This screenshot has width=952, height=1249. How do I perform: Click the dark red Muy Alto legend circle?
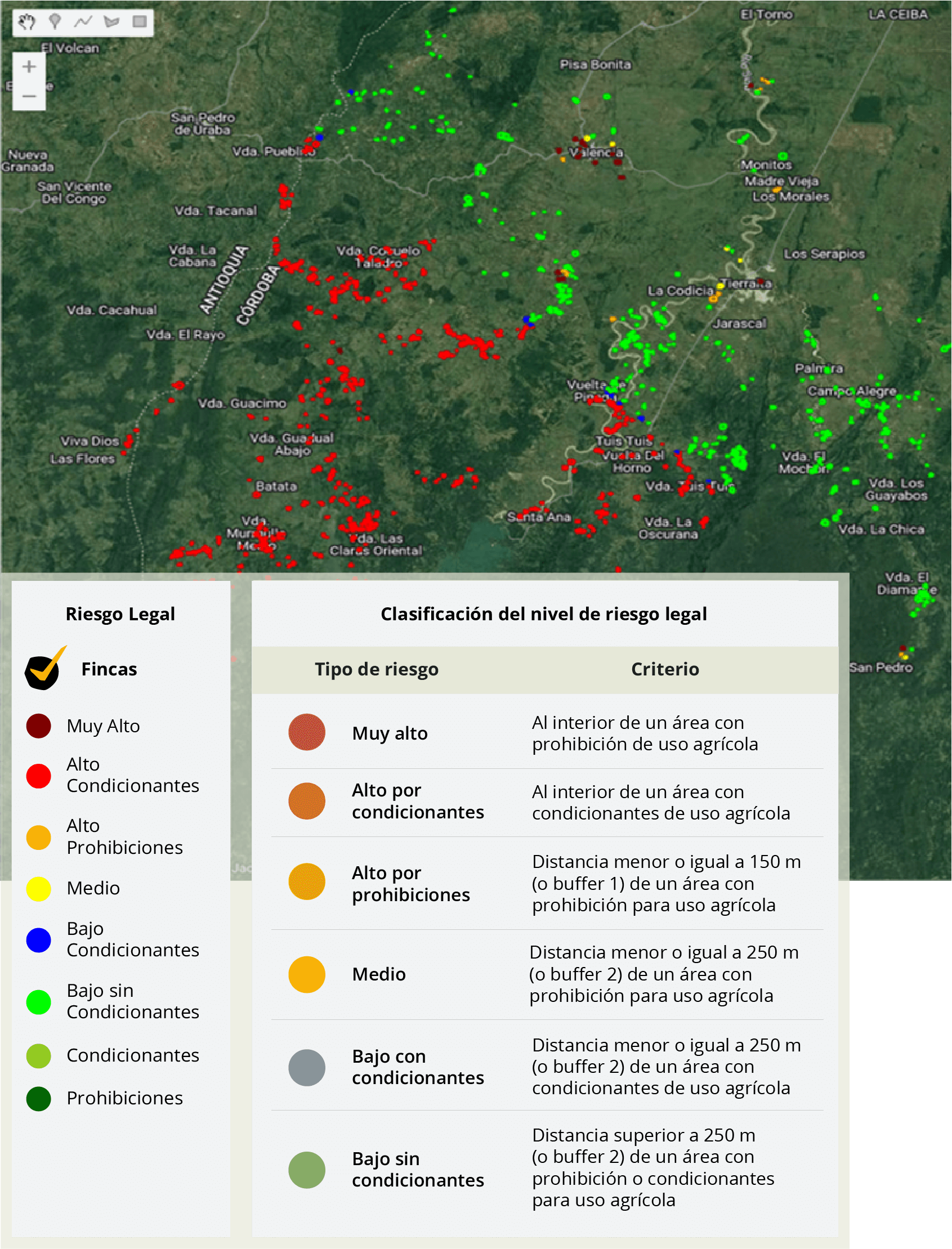coord(38,726)
